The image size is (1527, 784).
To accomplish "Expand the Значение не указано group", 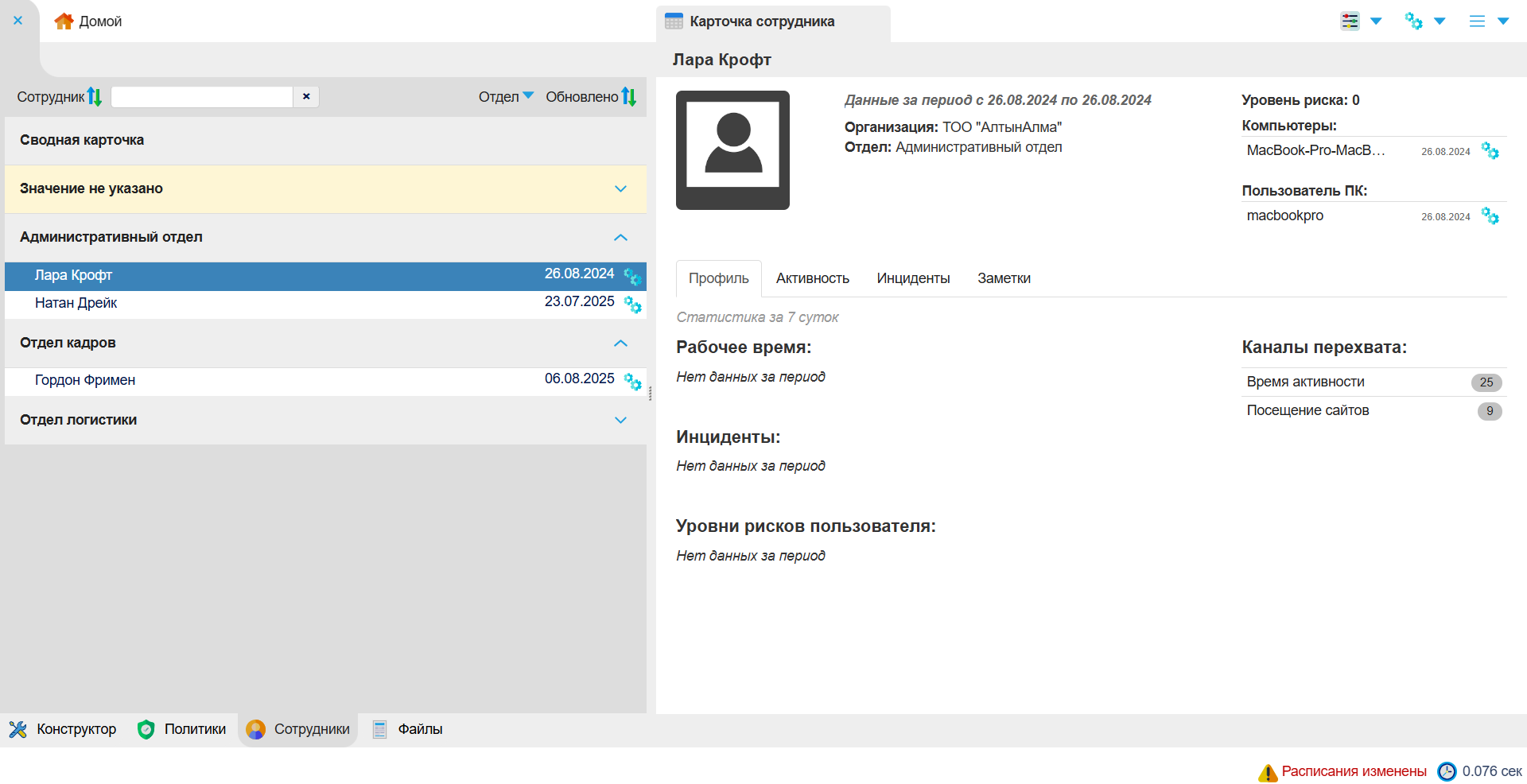I will [620, 189].
